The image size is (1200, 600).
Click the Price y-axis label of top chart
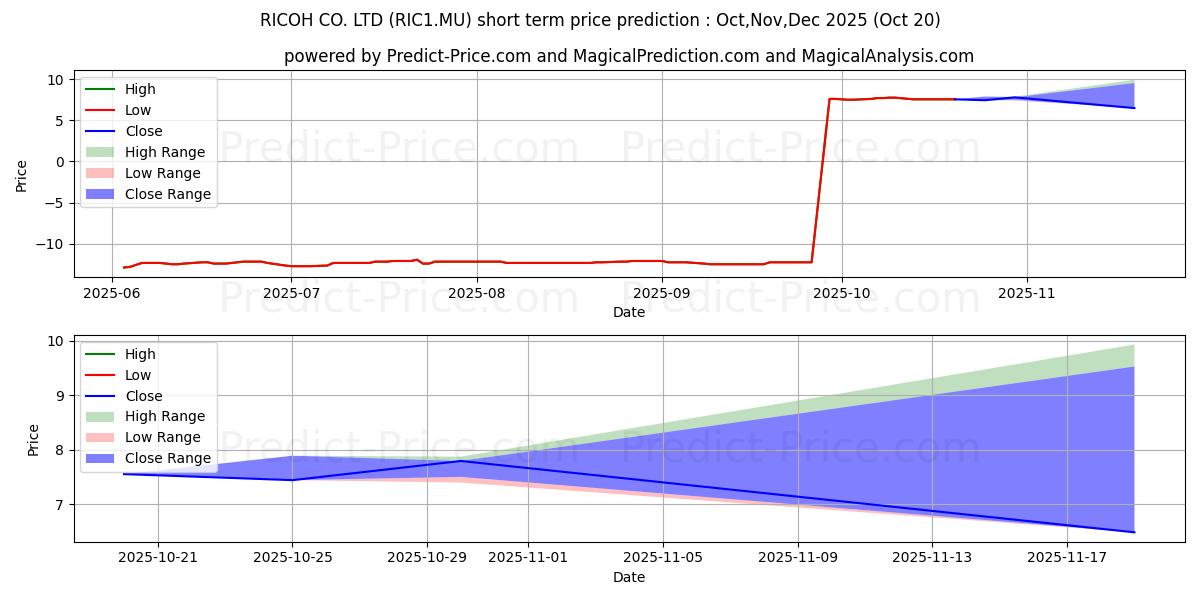[x=22, y=175]
